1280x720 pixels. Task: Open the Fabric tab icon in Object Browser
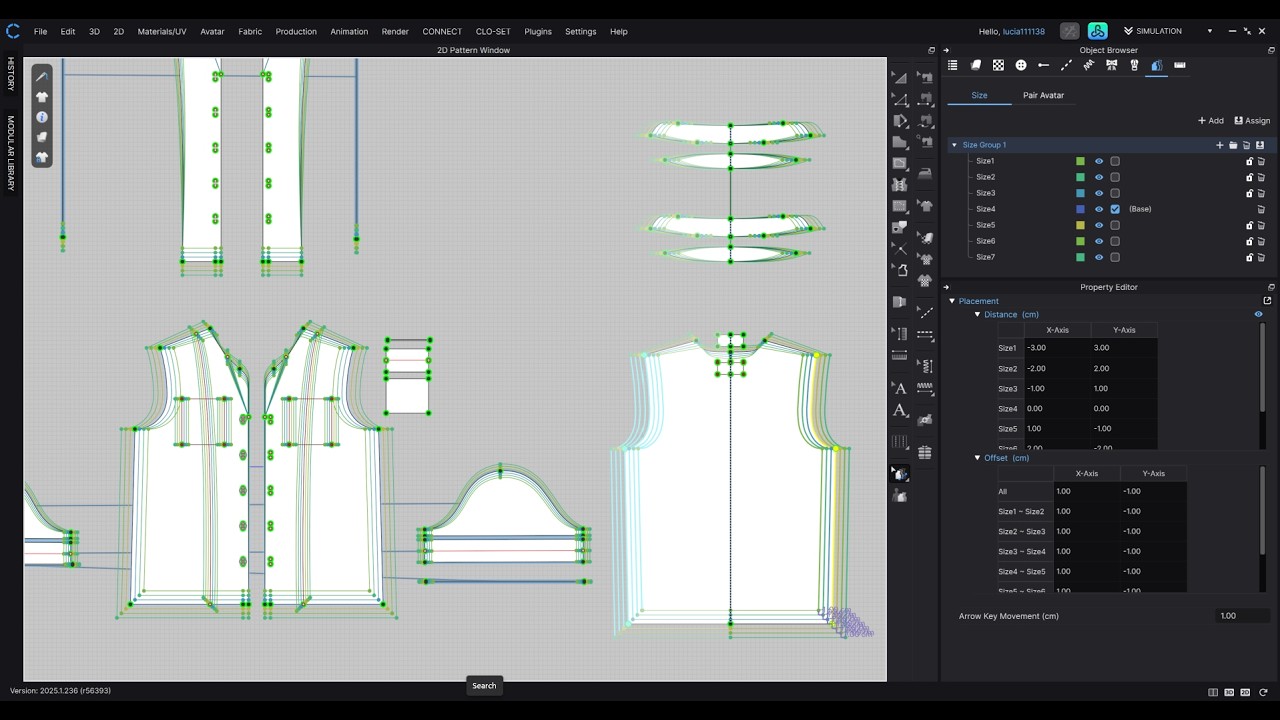tap(976, 65)
